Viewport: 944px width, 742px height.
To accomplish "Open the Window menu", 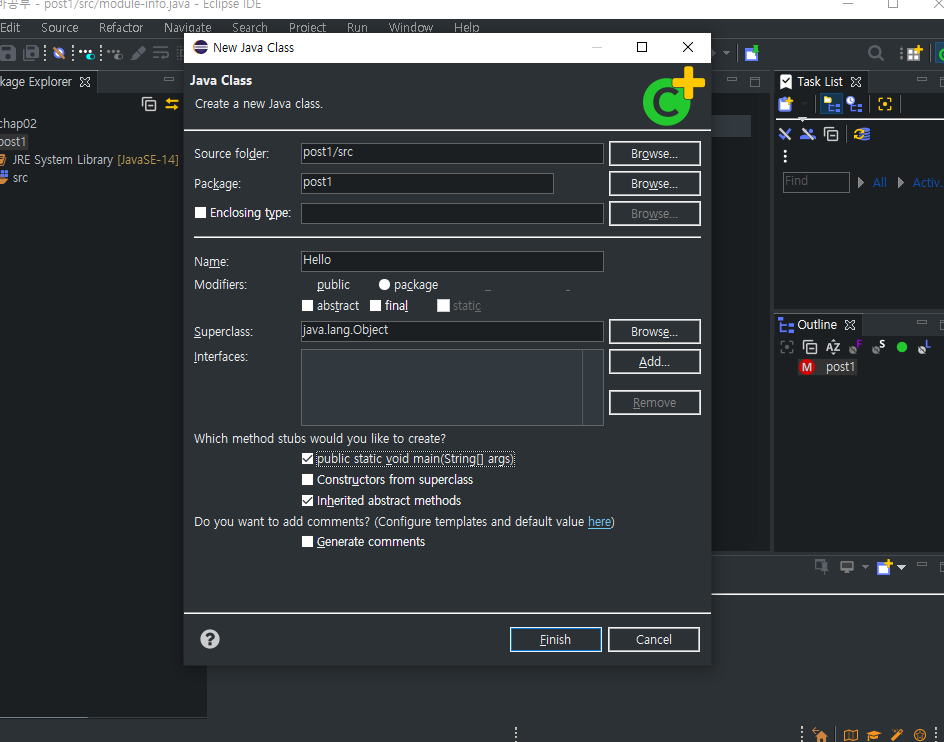I will click(411, 28).
